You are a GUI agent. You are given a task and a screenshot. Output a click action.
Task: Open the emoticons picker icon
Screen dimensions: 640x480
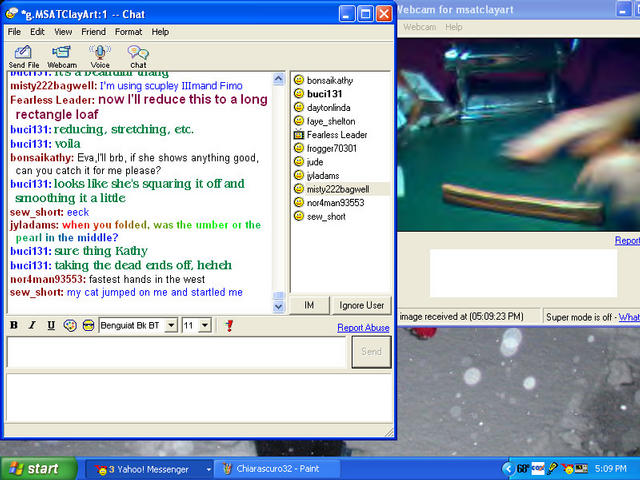point(88,325)
